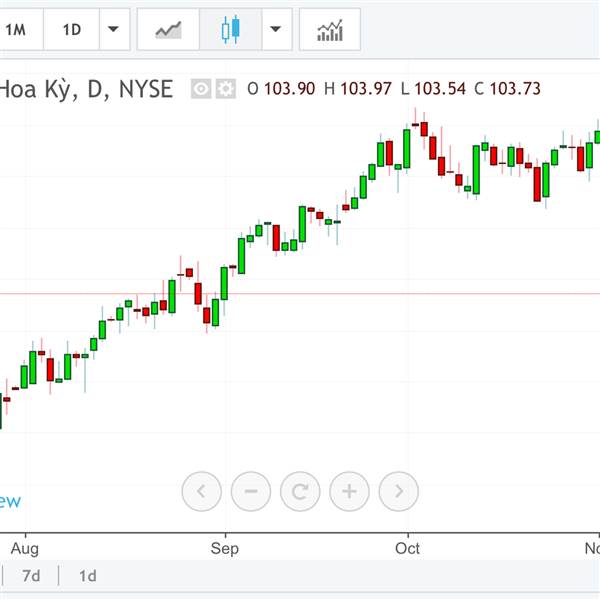Reset the chart with the refresh button
The image size is (600, 600).
coord(300,491)
